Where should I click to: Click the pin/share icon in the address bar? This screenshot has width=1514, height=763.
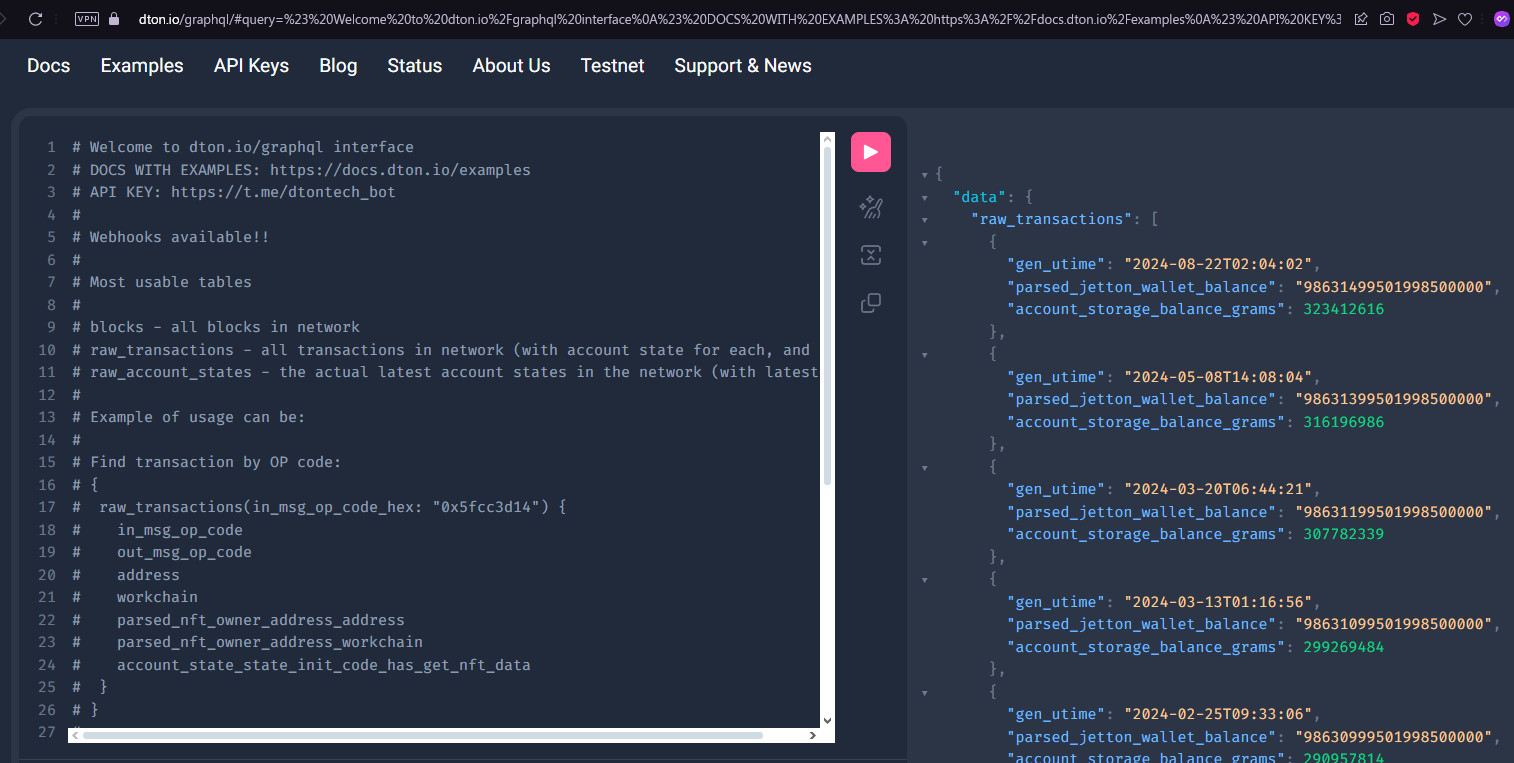click(1361, 17)
